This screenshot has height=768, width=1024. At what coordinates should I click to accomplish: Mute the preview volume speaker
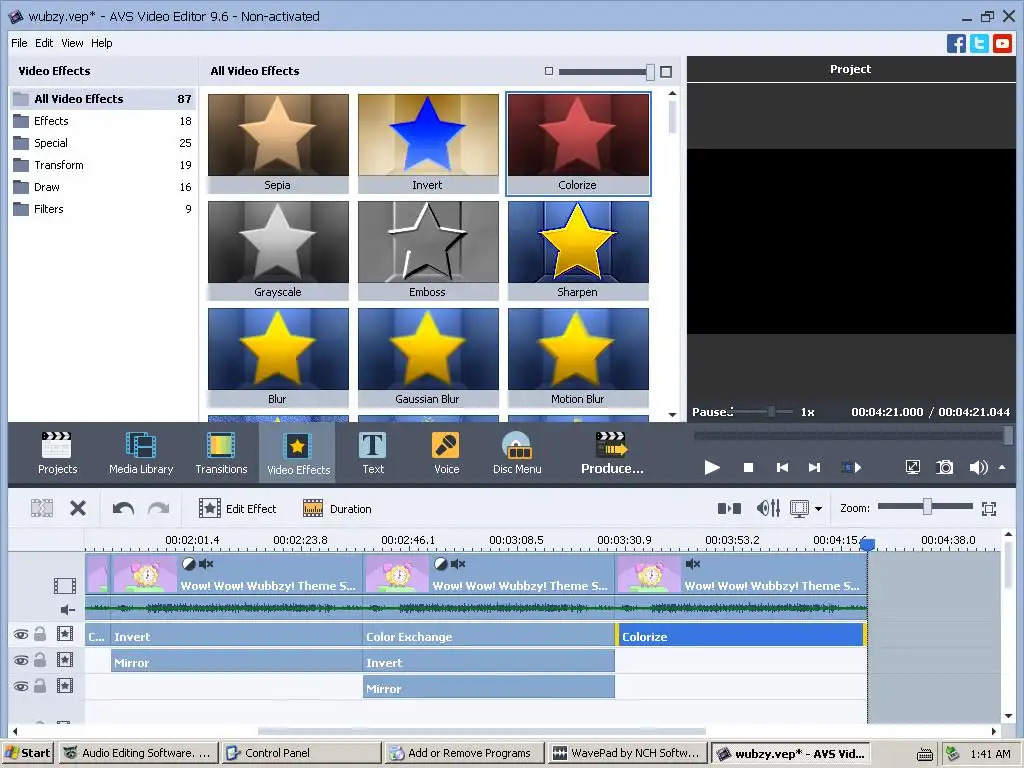(978, 467)
